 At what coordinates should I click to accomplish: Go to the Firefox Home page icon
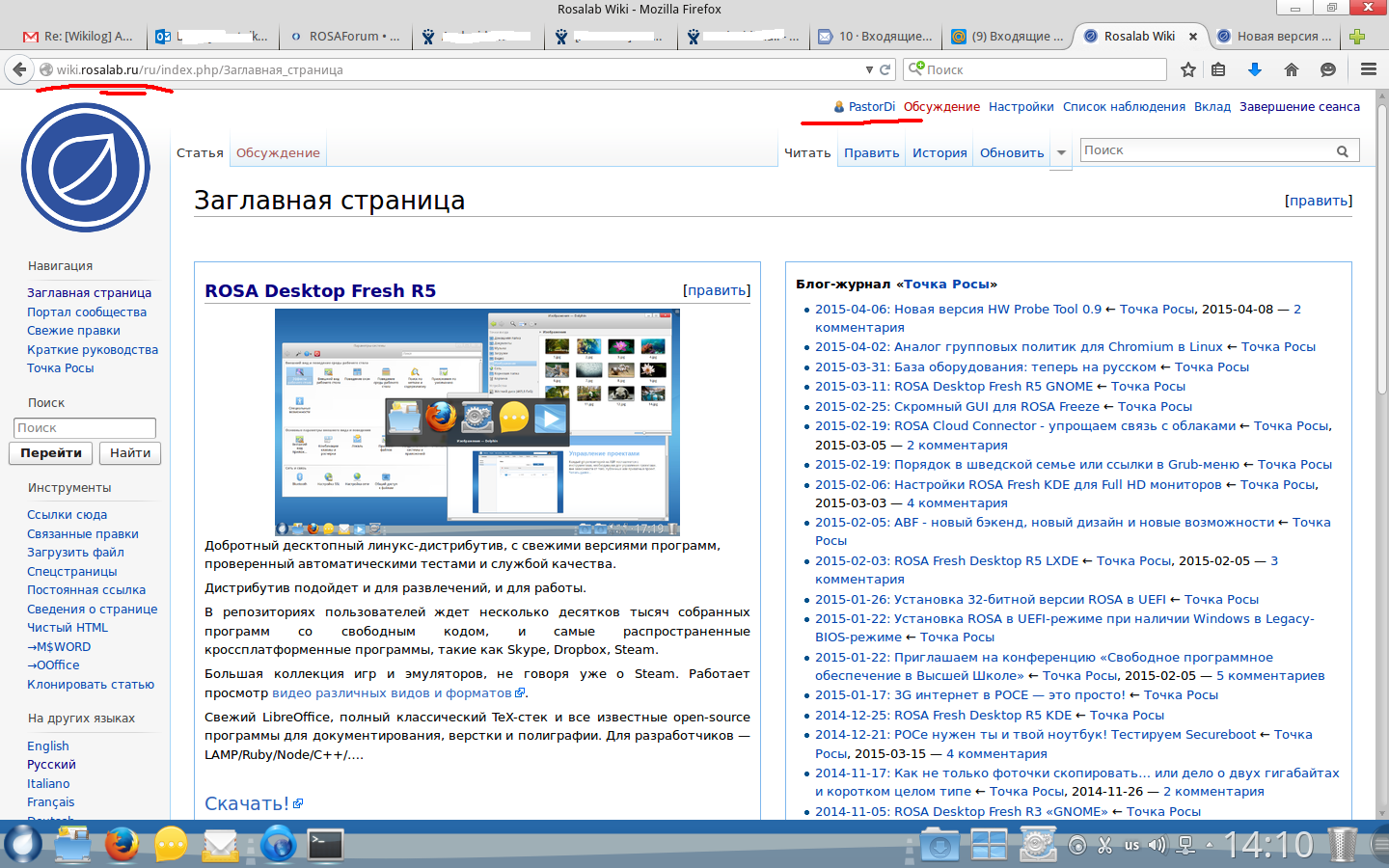(x=1292, y=69)
